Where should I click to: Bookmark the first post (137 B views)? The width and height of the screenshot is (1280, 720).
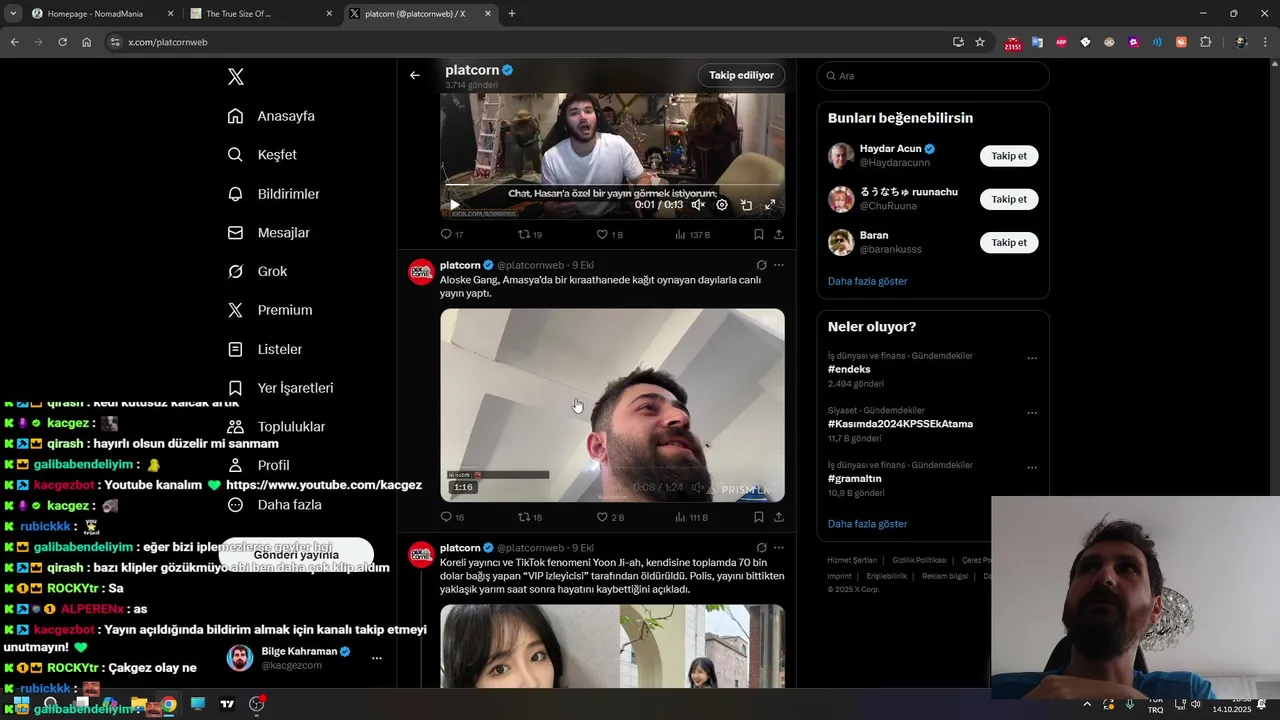tap(758, 234)
